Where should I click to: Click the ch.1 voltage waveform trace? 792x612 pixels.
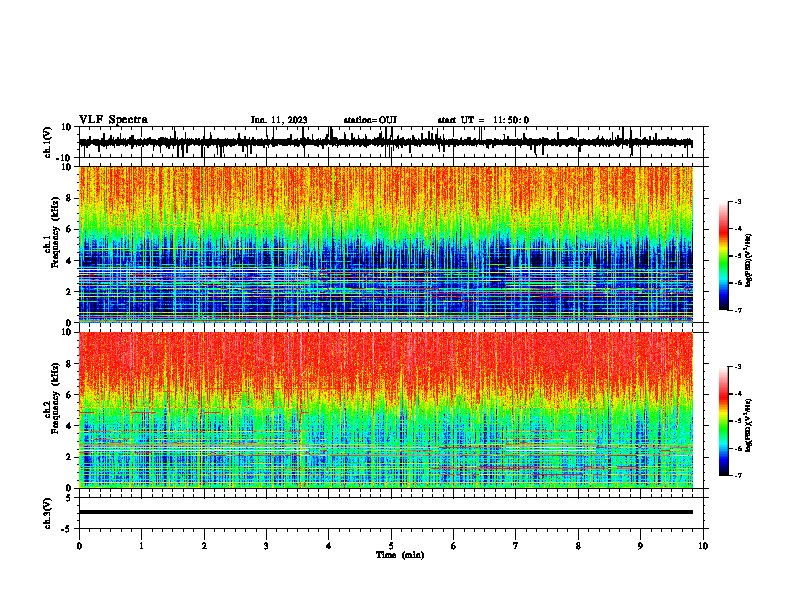386,142
